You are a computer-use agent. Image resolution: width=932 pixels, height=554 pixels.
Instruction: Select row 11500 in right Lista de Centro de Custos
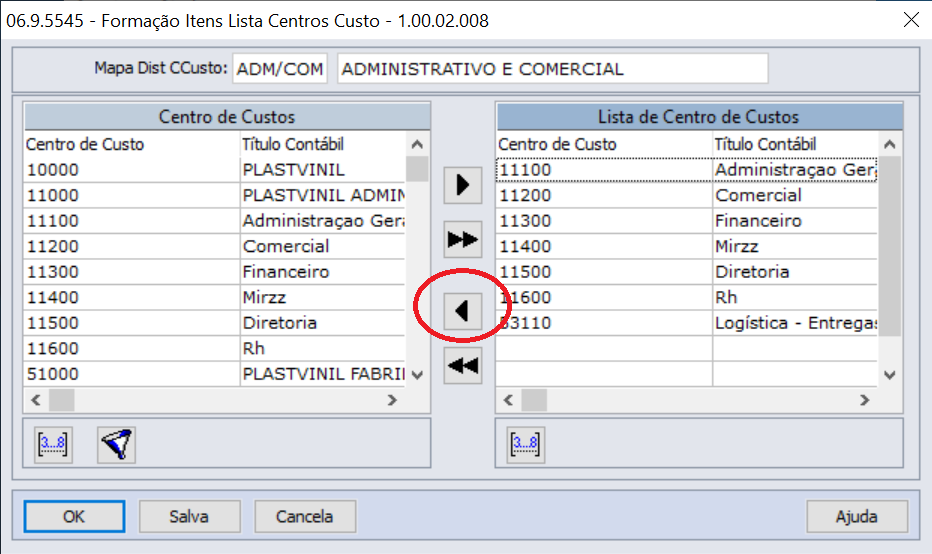tap(687, 272)
